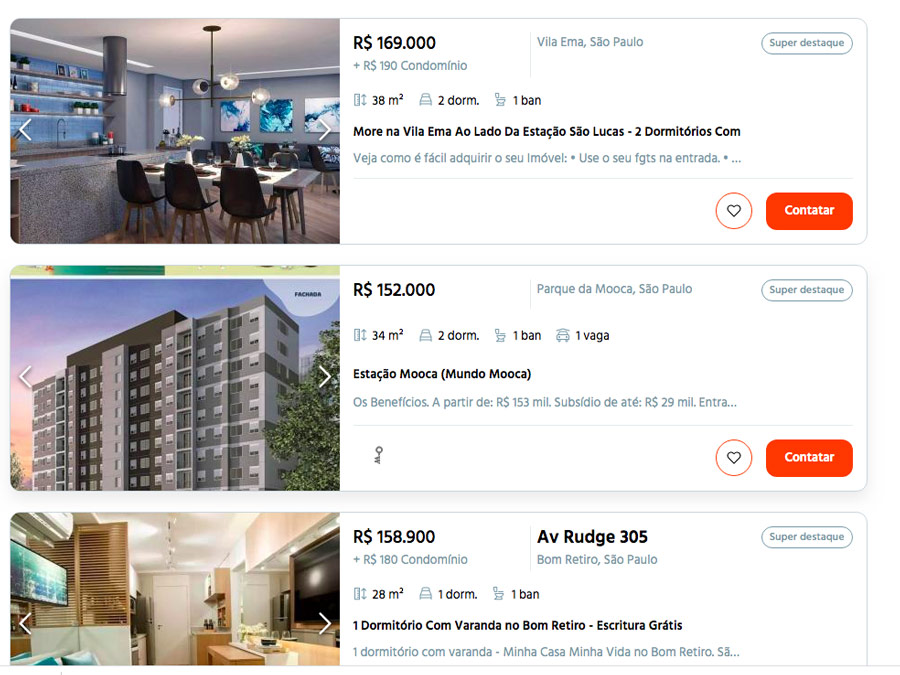Viewport: 900px width, 675px height.
Task: Click Super destaque badge on Vila Ema listing
Action: click(806, 43)
